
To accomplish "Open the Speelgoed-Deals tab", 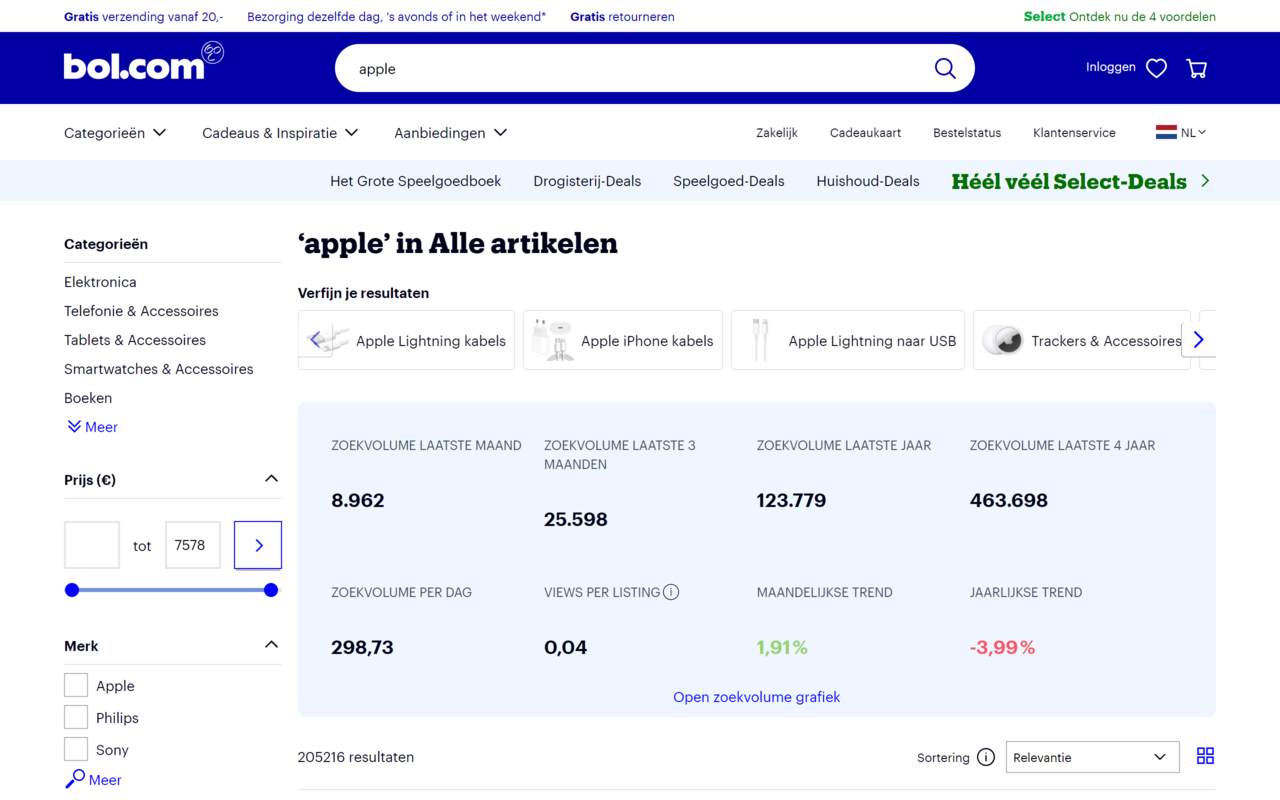I will [x=729, y=181].
